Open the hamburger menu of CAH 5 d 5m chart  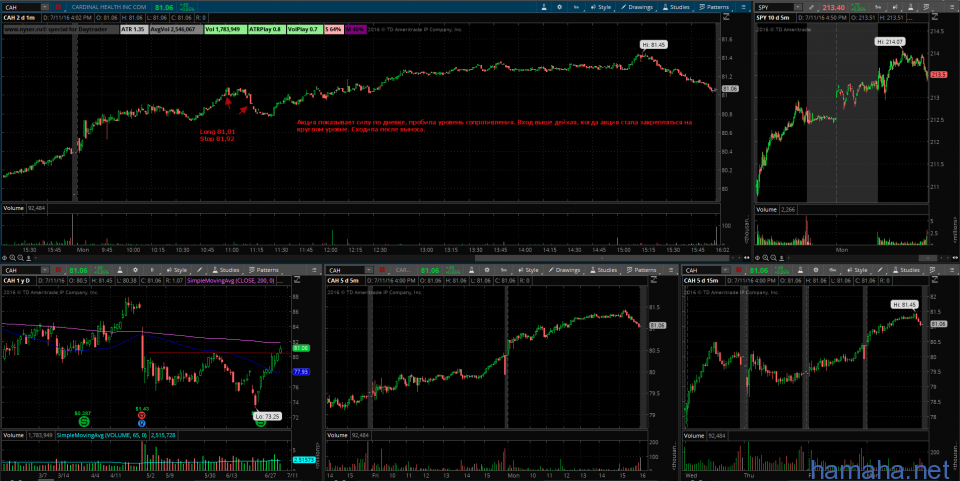coord(671,270)
